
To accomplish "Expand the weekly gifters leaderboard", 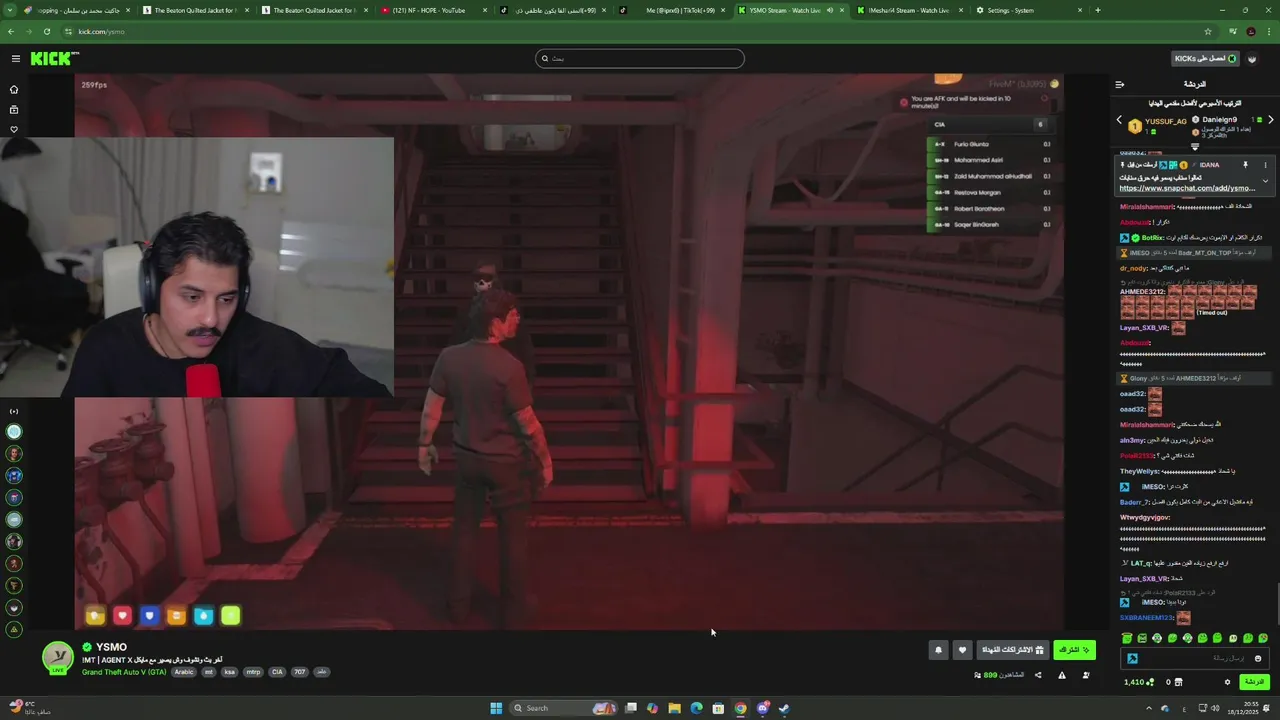I will [1194, 146].
